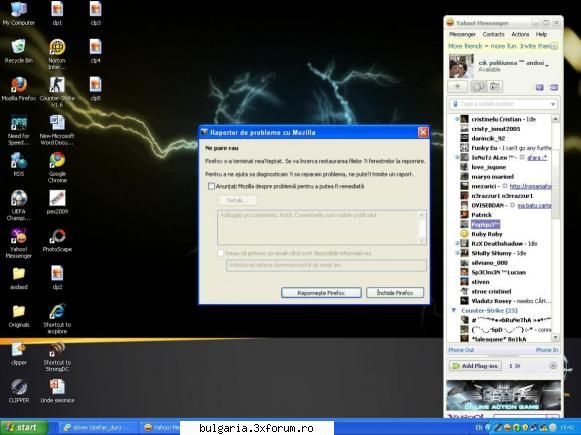581x435 pixels.
Task: Launch PhotoScape from the desktop
Action: click(57, 240)
